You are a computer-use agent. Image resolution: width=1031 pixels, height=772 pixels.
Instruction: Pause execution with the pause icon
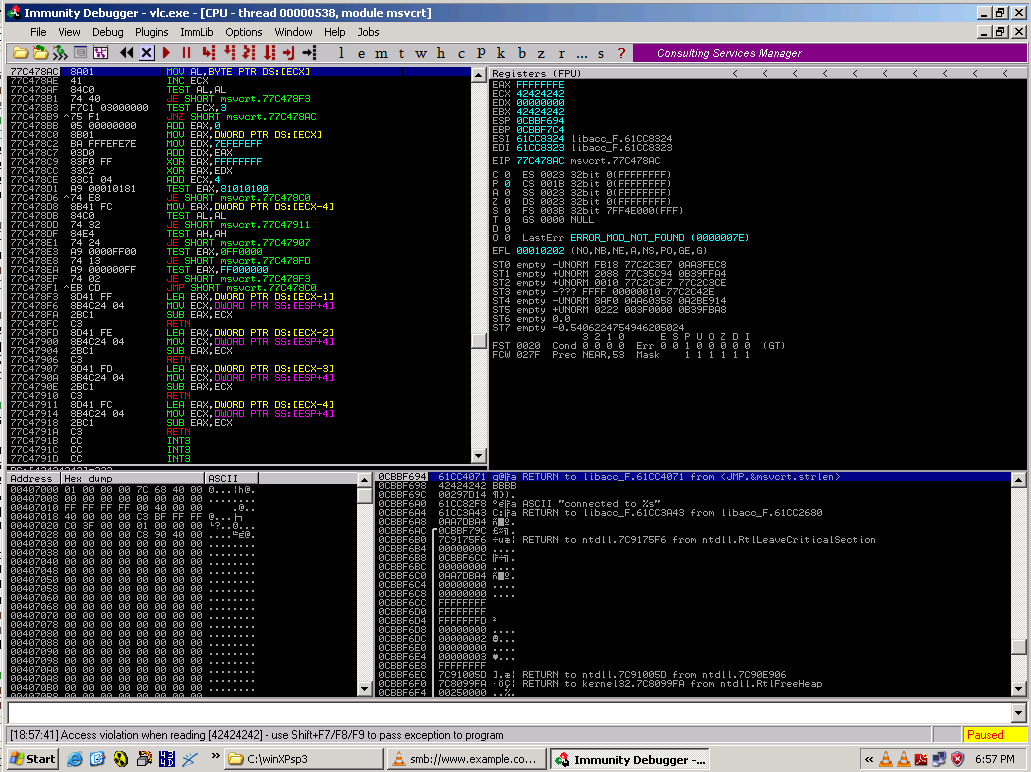[x=186, y=52]
